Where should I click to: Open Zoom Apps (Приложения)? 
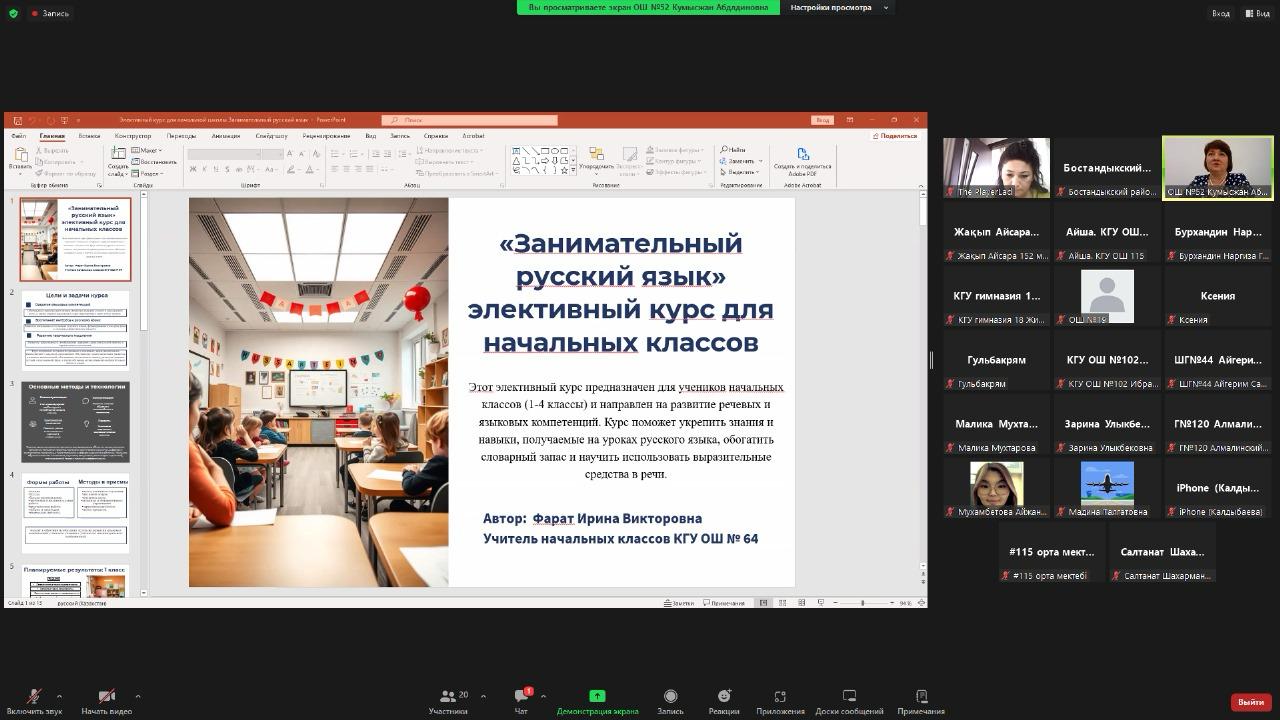point(780,702)
